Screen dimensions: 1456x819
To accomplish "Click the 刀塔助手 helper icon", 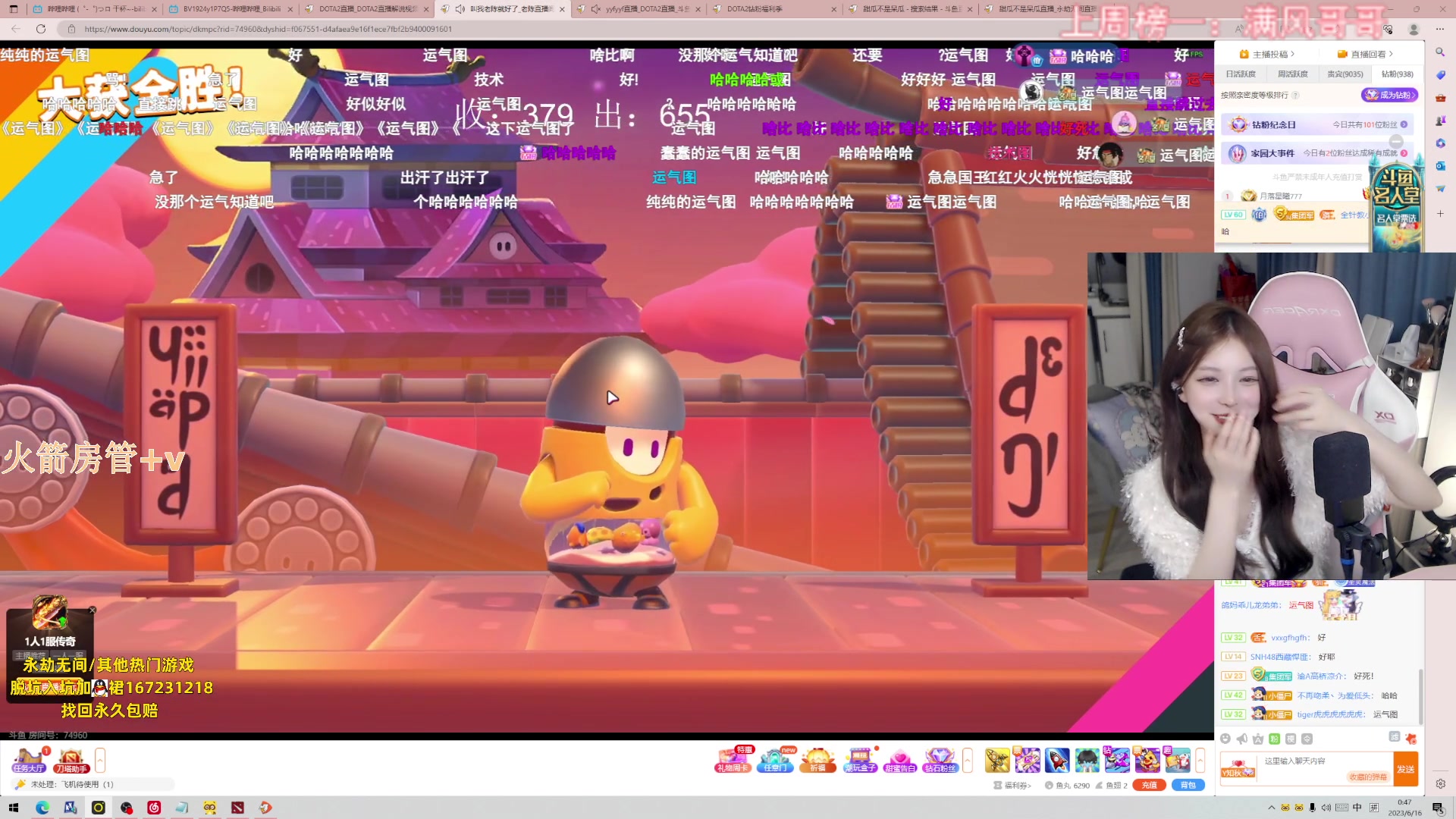I will tap(71, 759).
